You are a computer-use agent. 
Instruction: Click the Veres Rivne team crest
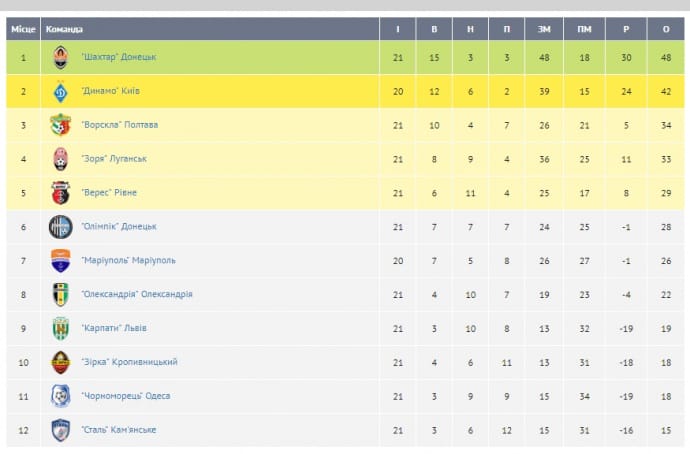coord(61,193)
